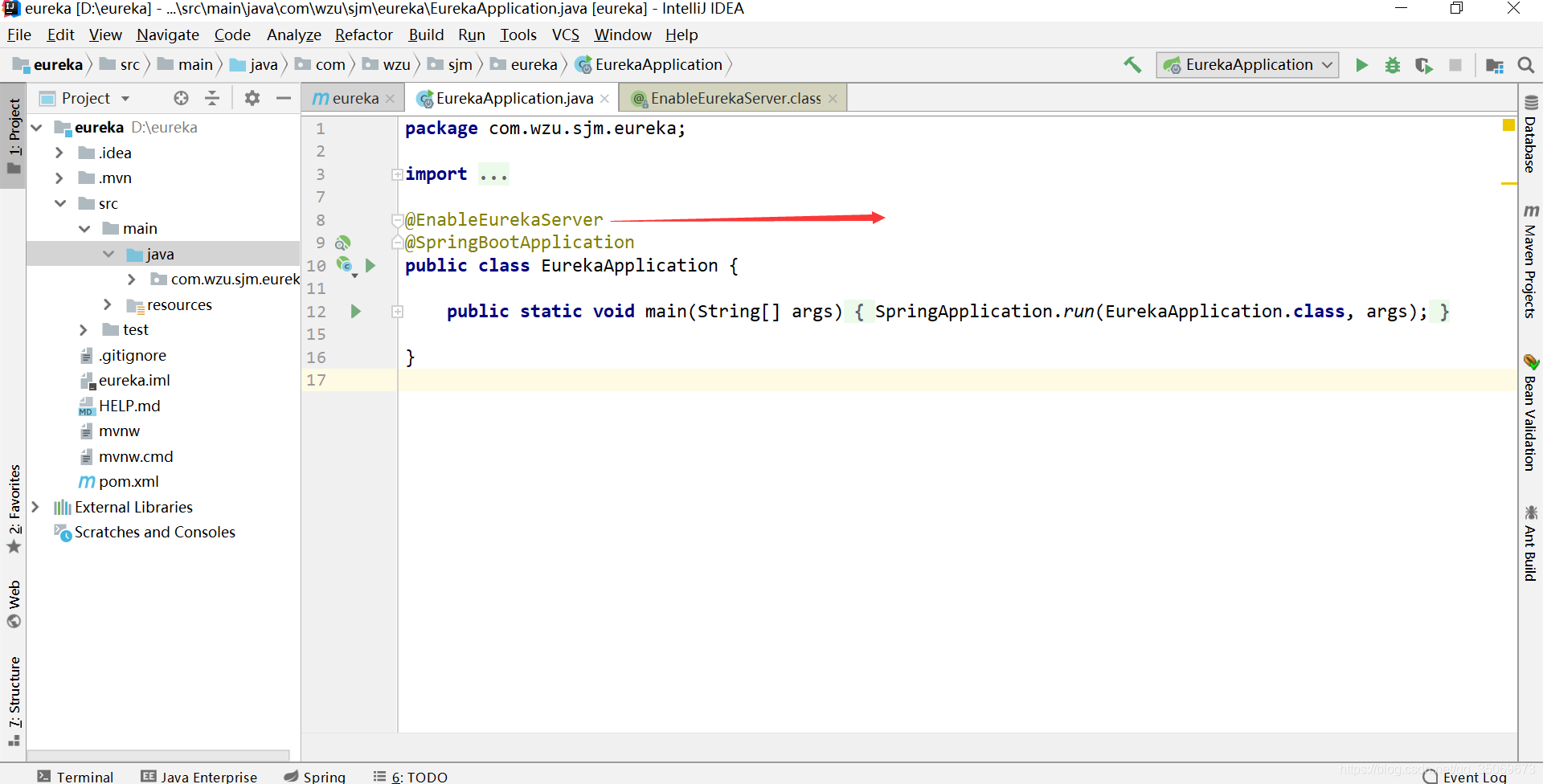Collapse all via the Project panel icon
The image size is (1543, 784).
click(212, 98)
